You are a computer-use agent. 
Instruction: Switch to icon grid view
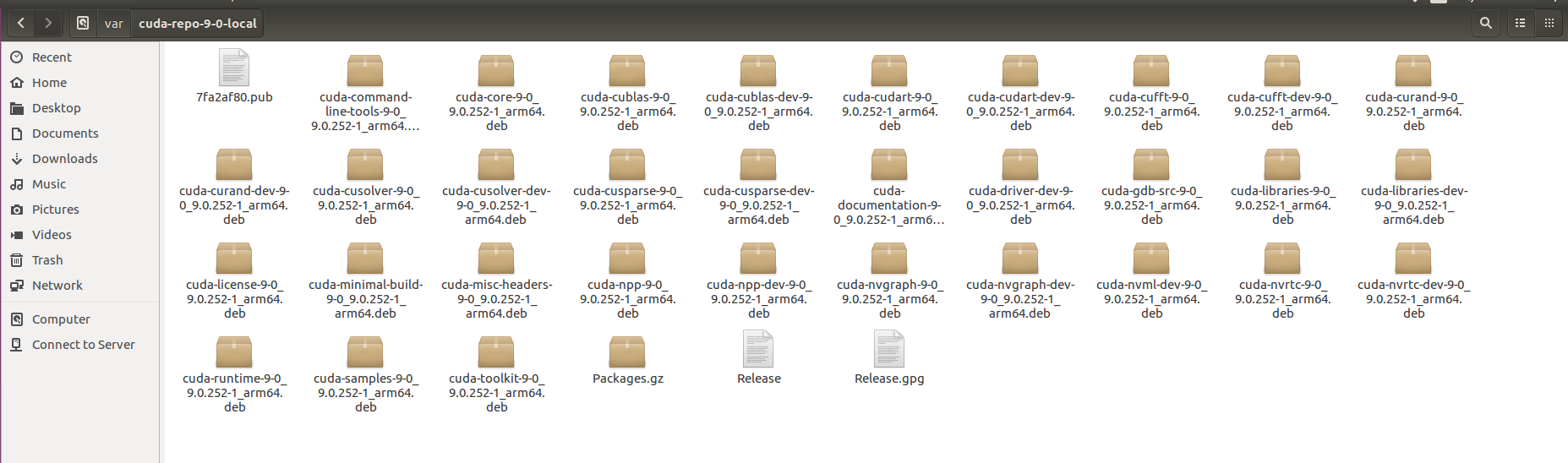pos(1549,23)
